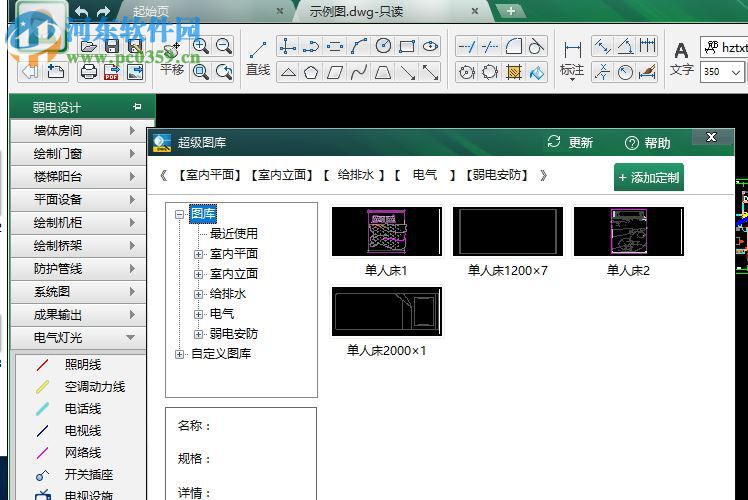Click the brush match properties icon

tap(647, 73)
